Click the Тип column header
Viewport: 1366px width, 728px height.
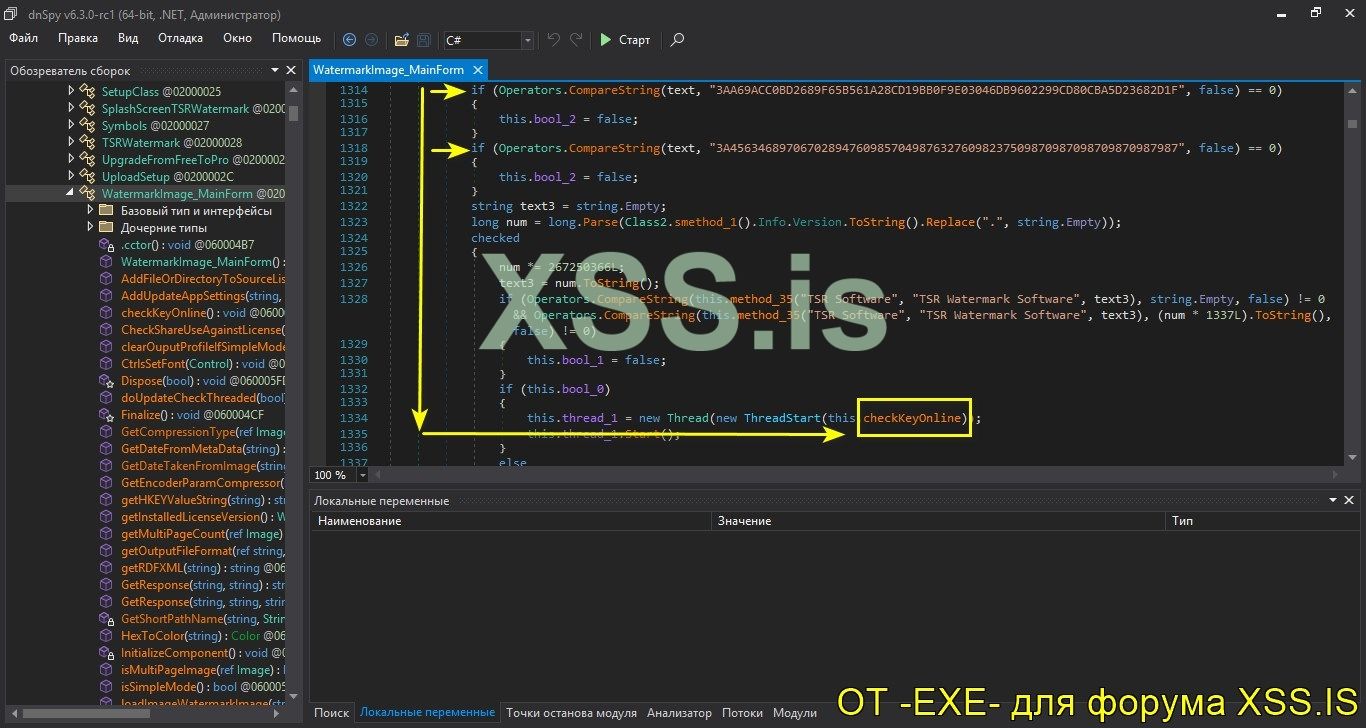click(x=1261, y=521)
